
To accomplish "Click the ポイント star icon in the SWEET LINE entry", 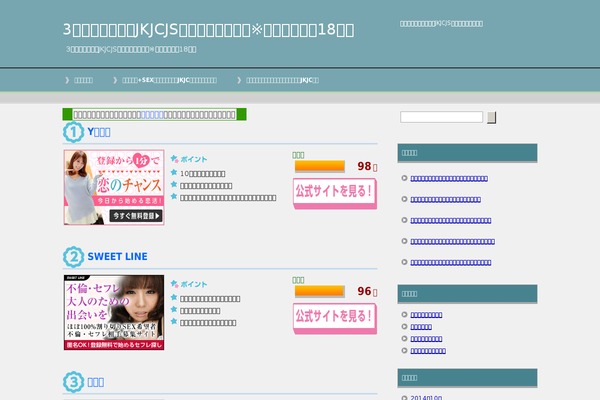I will coord(174,284).
